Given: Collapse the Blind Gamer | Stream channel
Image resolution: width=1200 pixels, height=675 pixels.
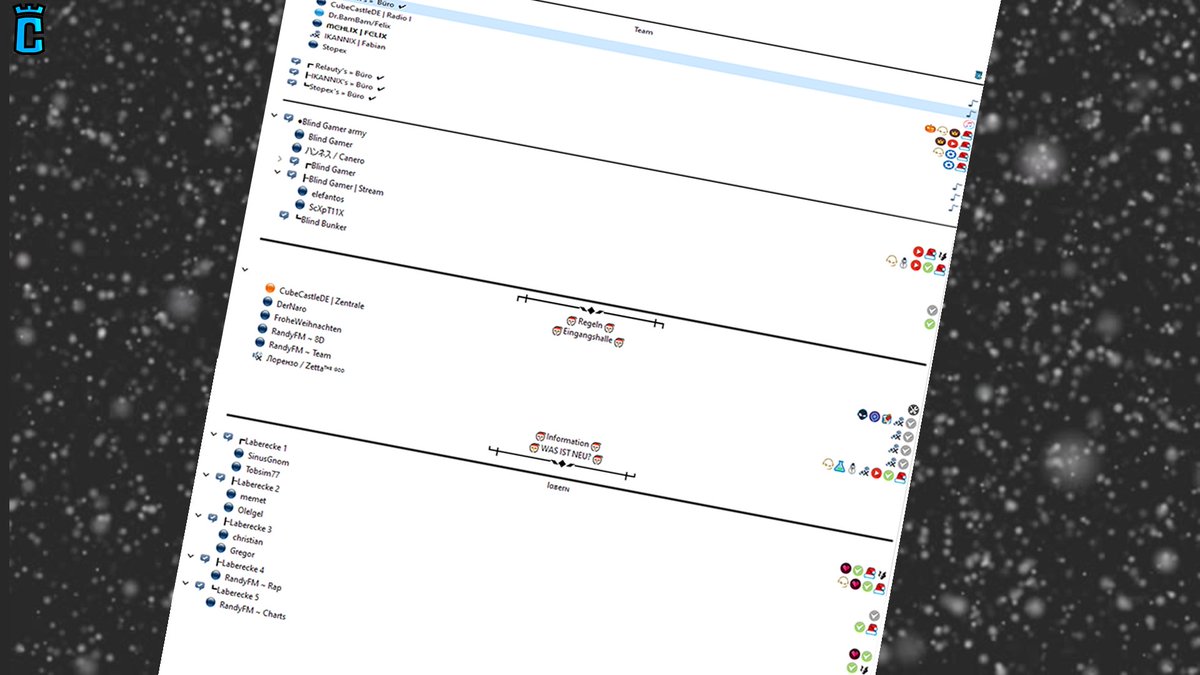Looking at the screenshot, I should click(278, 172).
